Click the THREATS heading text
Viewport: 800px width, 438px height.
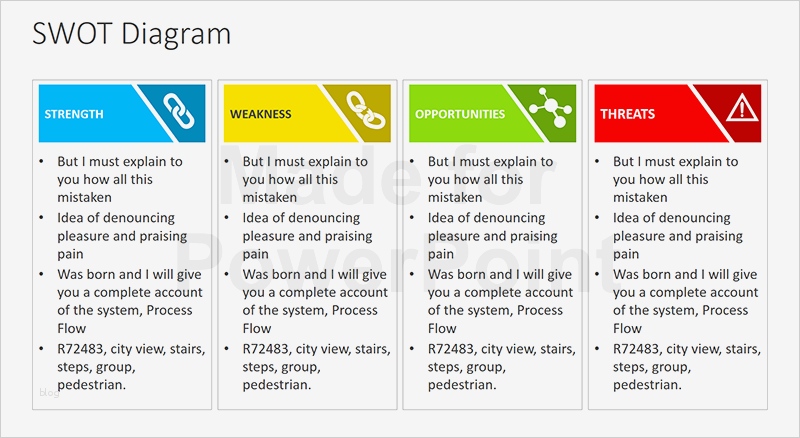(x=628, y=114)
